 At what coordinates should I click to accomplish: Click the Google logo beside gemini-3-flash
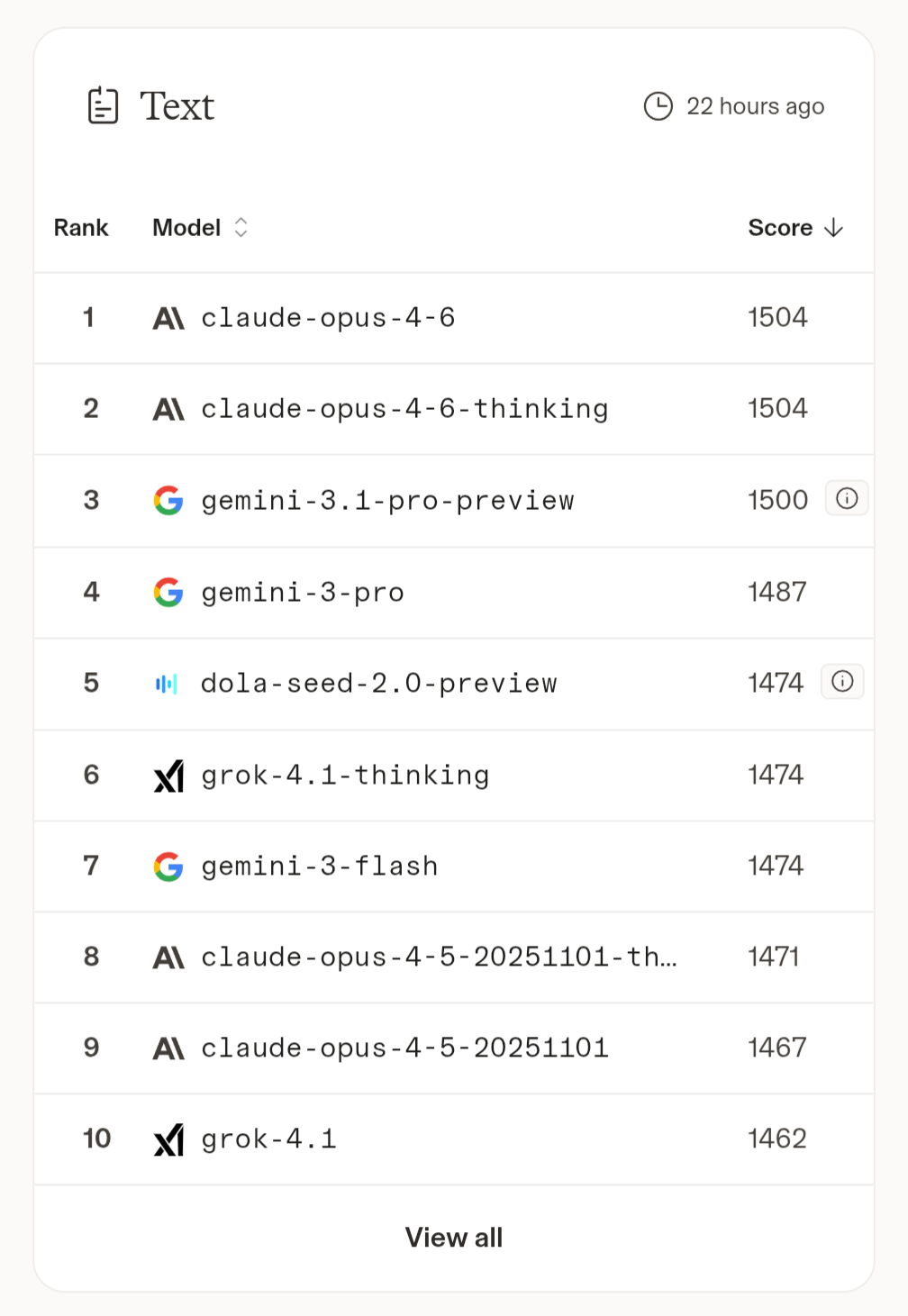click(168, 867)
